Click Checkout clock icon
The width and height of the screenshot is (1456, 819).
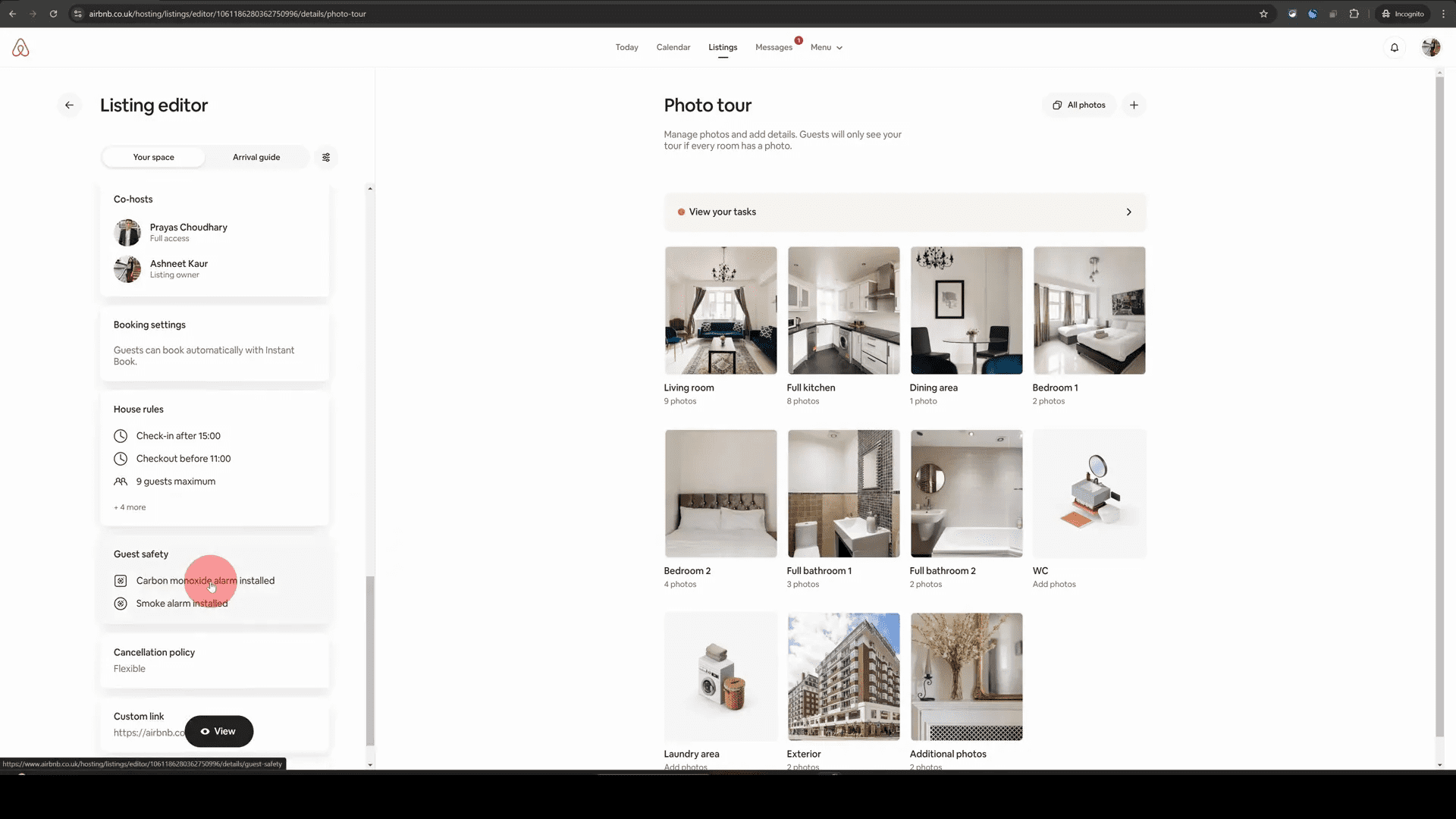pyautogui.click(x=121, y=459)
